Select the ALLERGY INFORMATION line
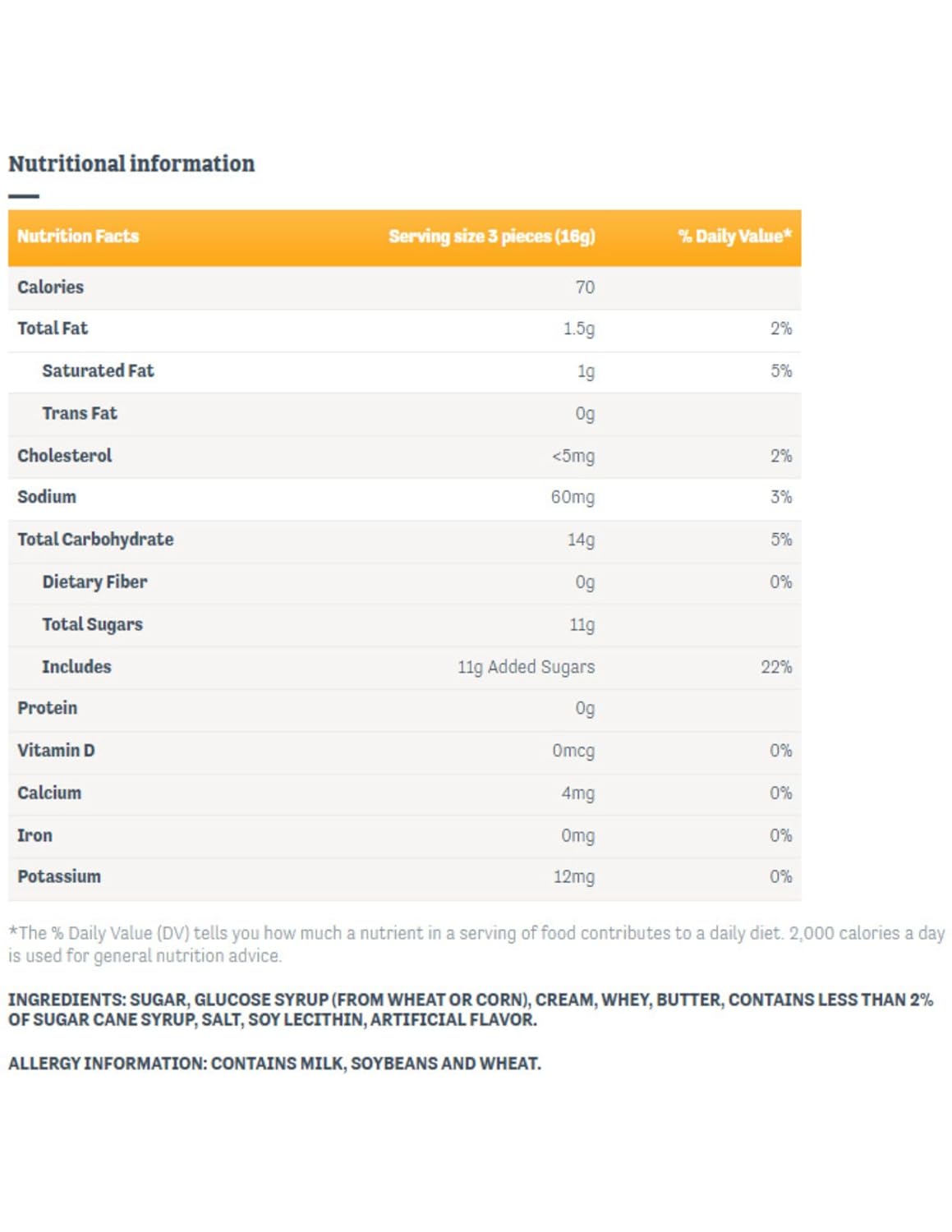Screen dimensions: 952x1232 pyautogui.click(x=274, y=1064)
